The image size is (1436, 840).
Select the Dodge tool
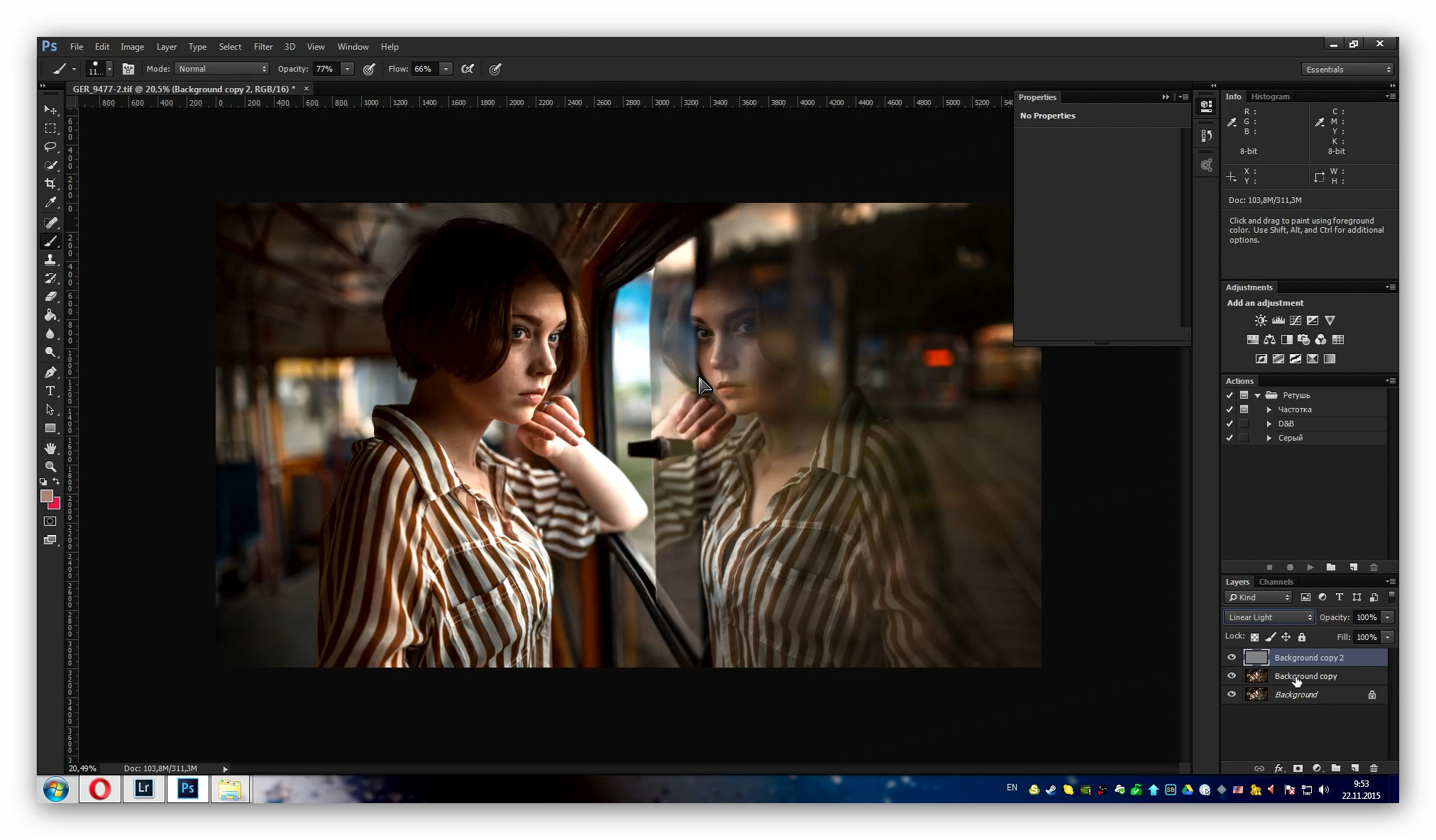click(x=50, y=352)
